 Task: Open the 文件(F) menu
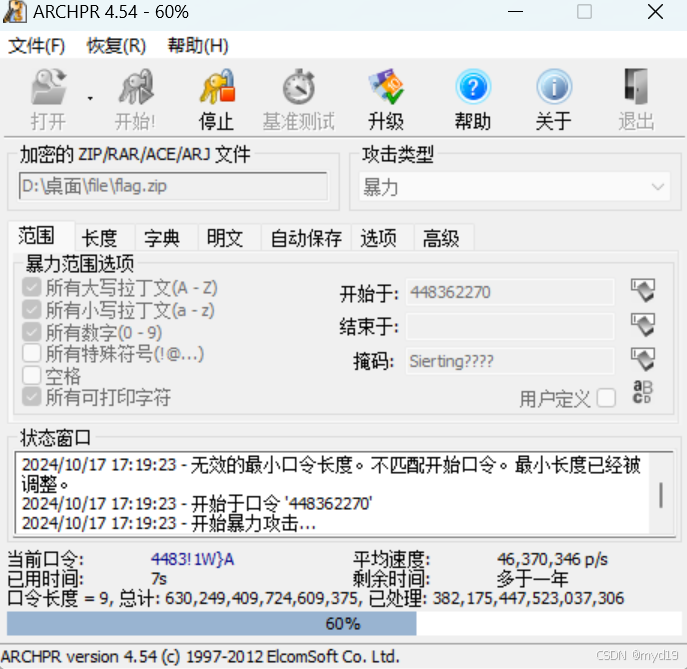coord(37,46)
